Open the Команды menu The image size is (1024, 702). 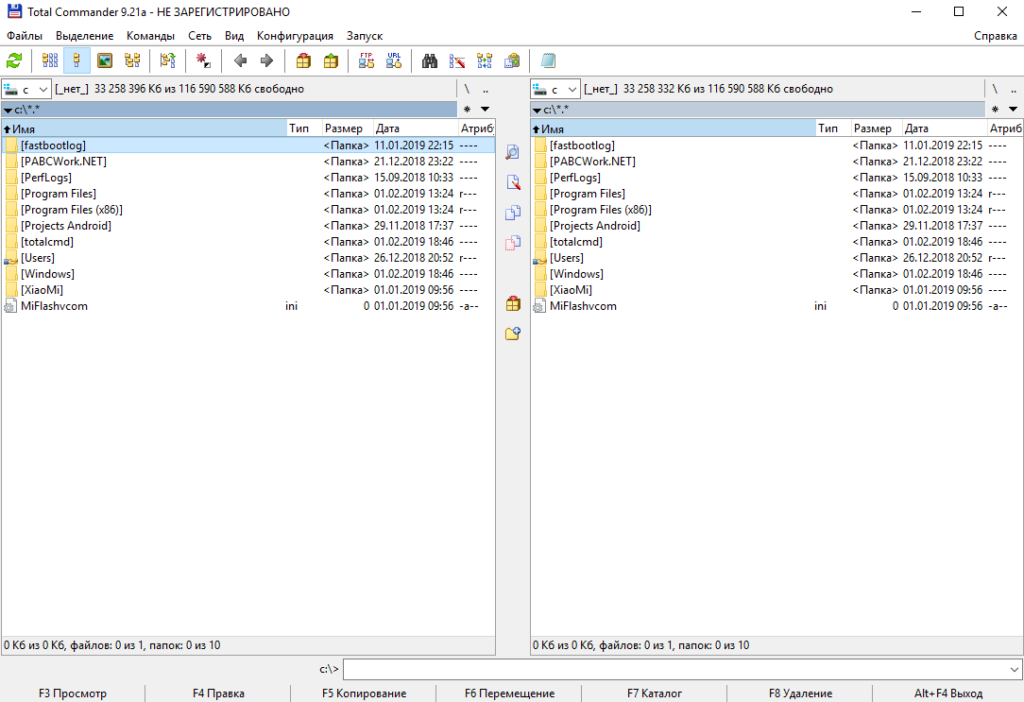coord(151,36)
